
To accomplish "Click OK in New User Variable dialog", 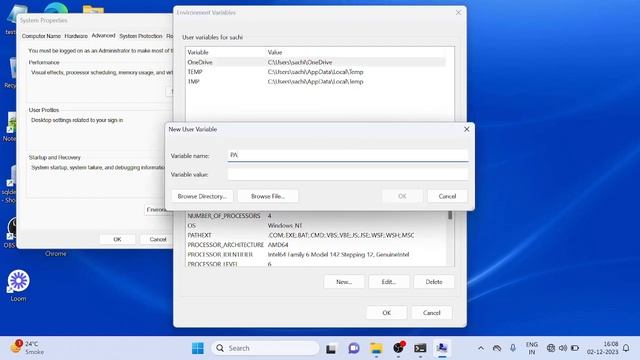I will [402, 196].
